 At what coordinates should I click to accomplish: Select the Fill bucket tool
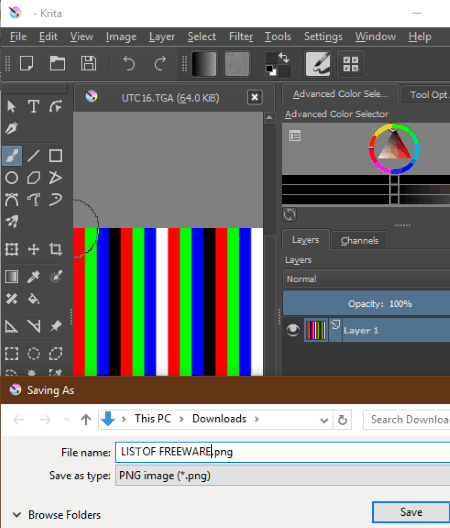coord(33,299)
